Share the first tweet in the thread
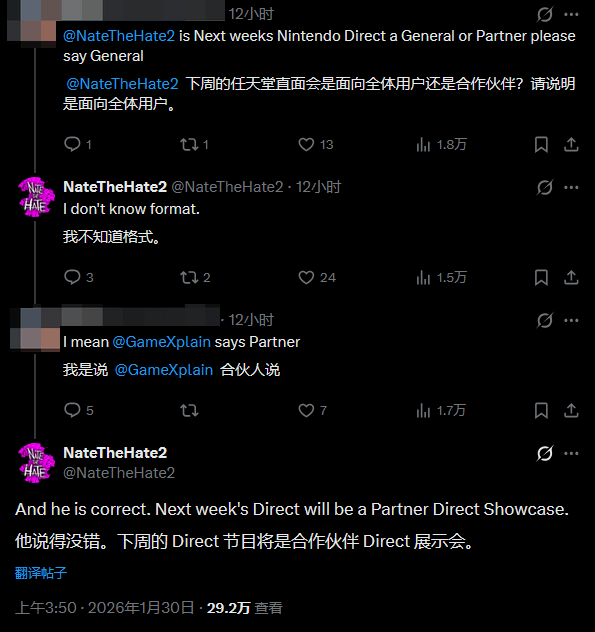The width and height of the screenshot is (595, 632). tap(571, 144)
